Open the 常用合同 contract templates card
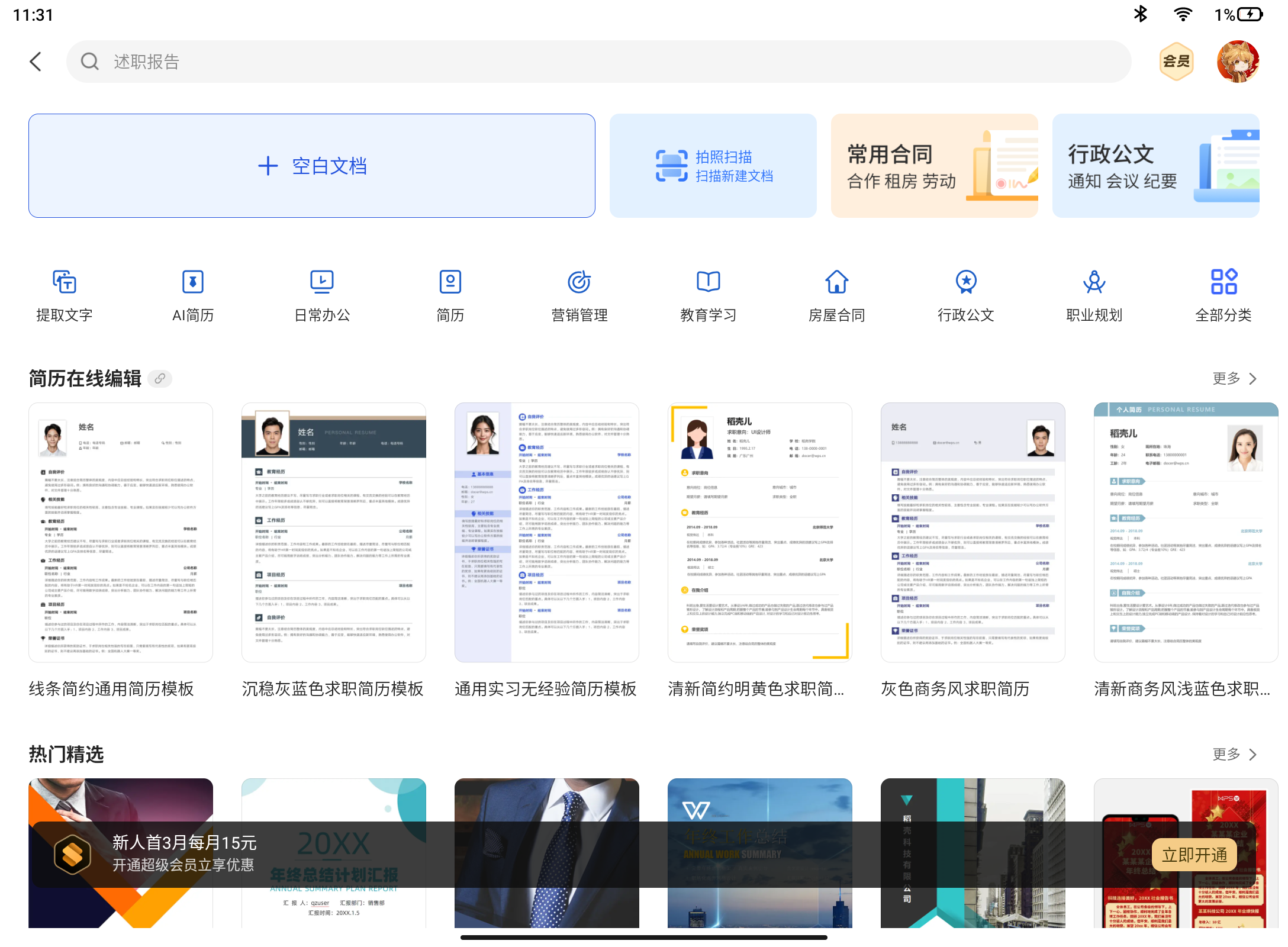The image size is (1288, 947). coord(934,166)
